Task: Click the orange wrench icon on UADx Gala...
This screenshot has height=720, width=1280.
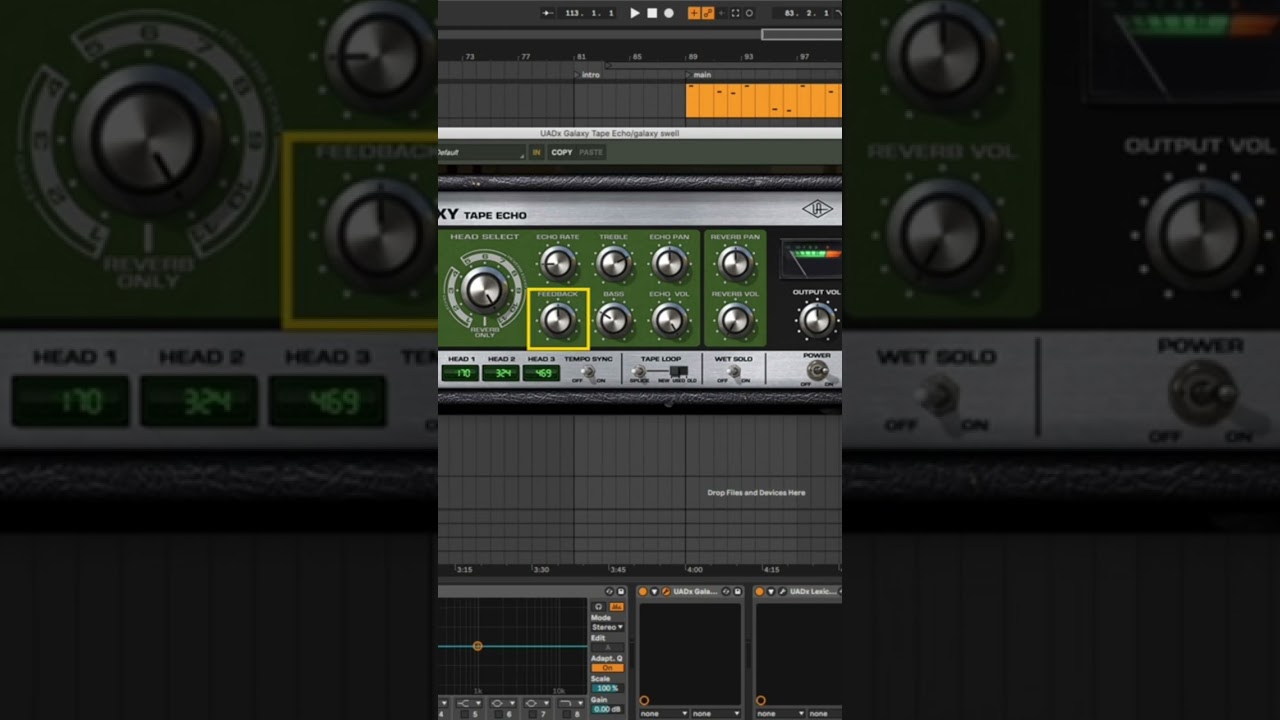Action: pos(666,592)
